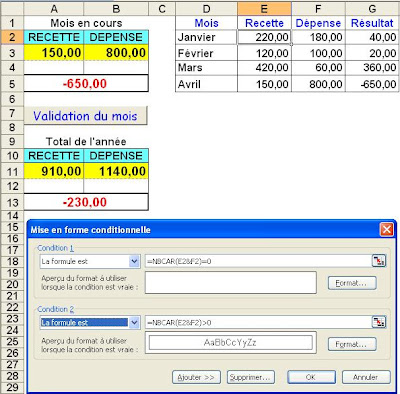Select column F header
Viewport: 400px width, 394px height.
[x=318, y=9]
